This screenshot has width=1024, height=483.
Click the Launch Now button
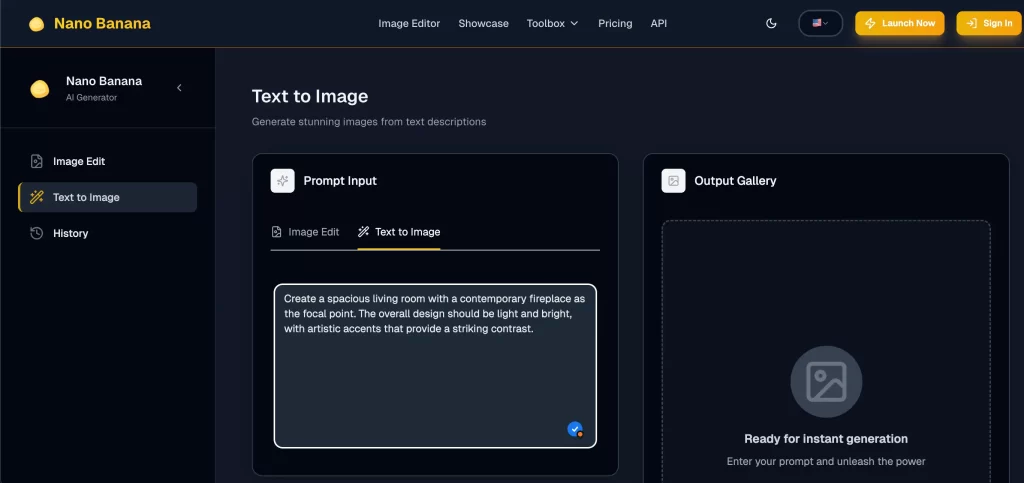coord(899,23)
